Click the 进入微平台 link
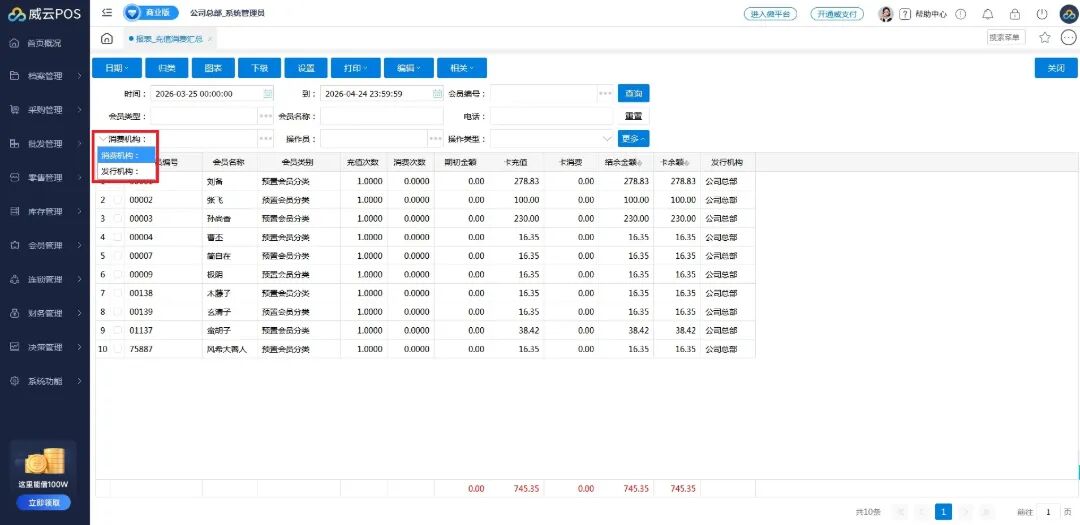The width and height of the screenshot is (1080, 525). point(771,14)
